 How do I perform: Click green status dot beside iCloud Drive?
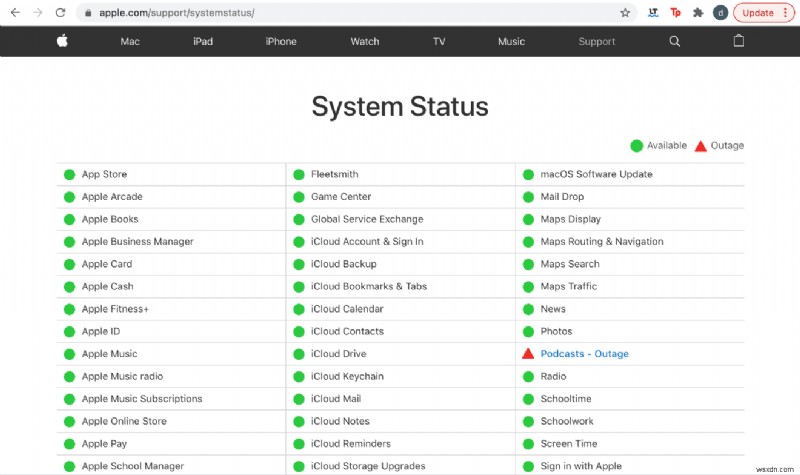click(x=299, y=354)
